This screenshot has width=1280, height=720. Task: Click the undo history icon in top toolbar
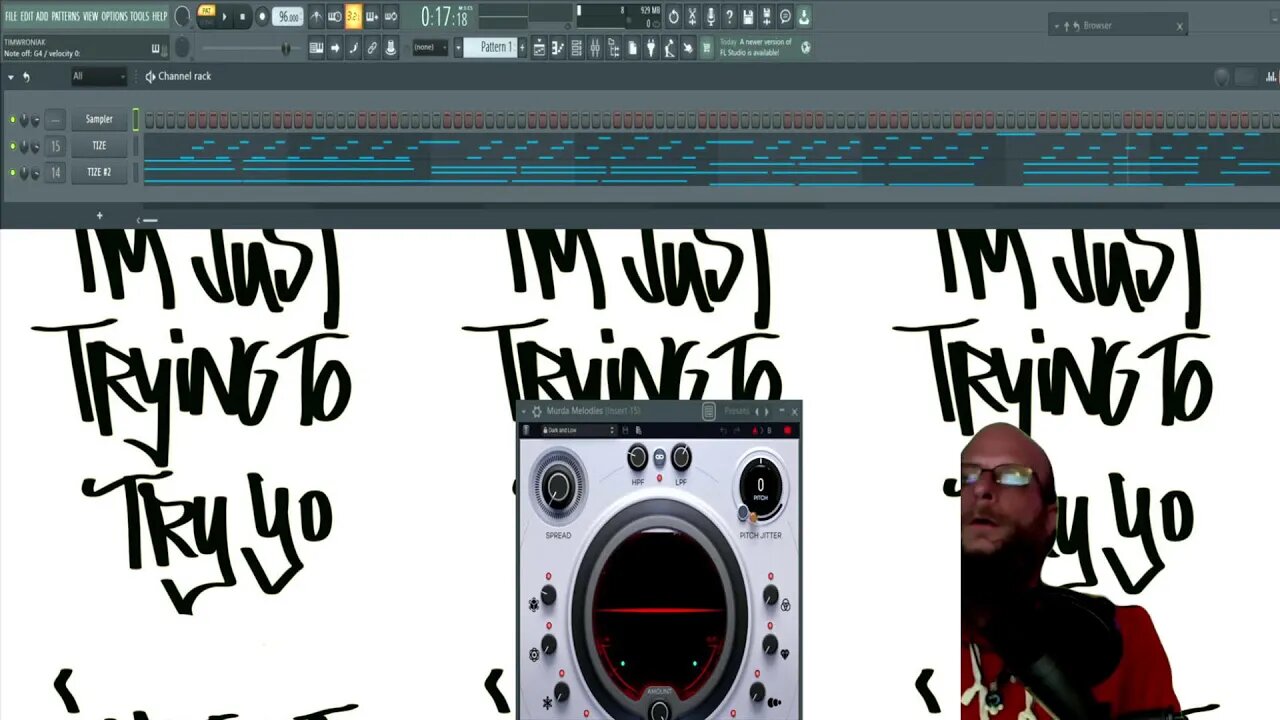pos(673,17)
